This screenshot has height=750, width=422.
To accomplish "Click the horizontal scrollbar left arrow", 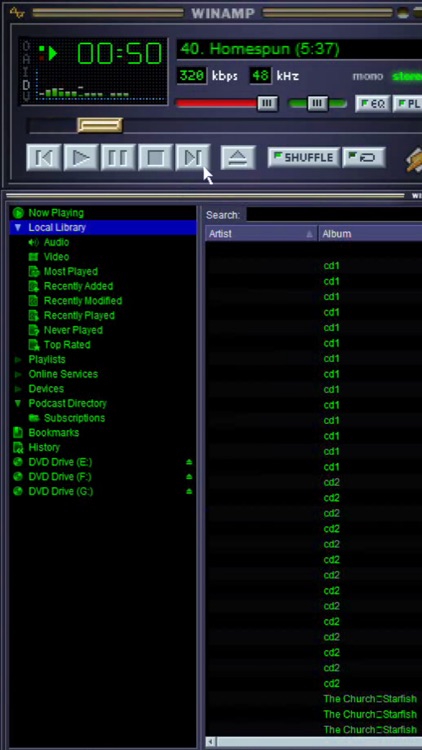I will click(x=211, y=742).
